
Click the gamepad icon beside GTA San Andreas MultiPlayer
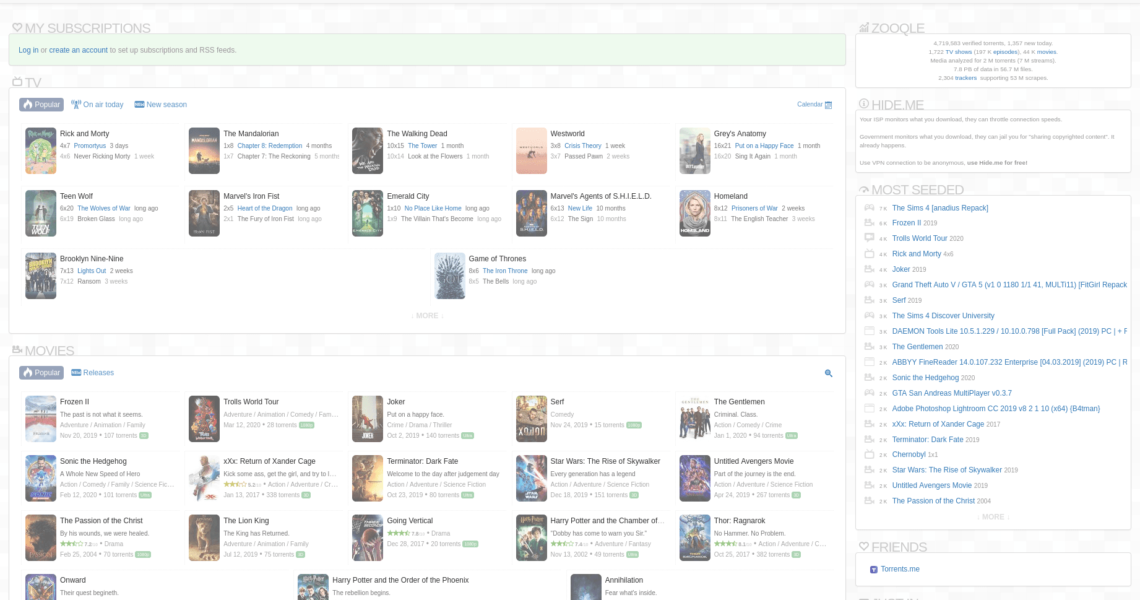coord(869,393)
